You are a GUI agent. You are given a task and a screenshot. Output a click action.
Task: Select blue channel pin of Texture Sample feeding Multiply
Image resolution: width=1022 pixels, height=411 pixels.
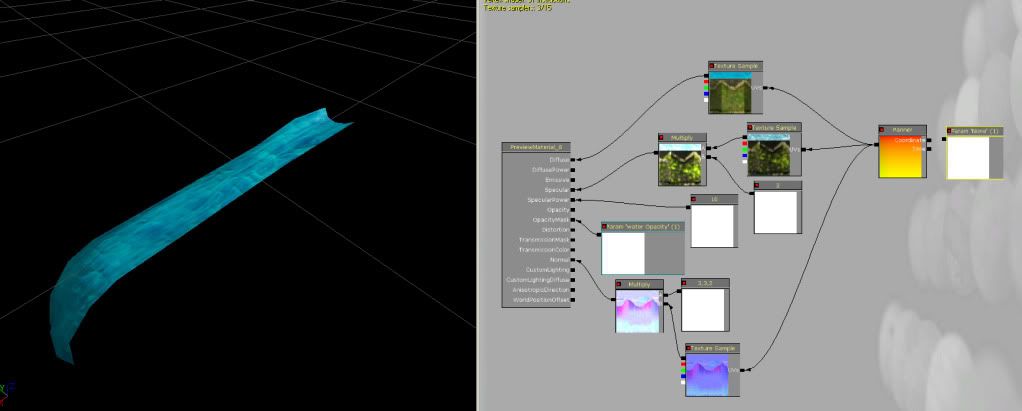tap(744, 156)
